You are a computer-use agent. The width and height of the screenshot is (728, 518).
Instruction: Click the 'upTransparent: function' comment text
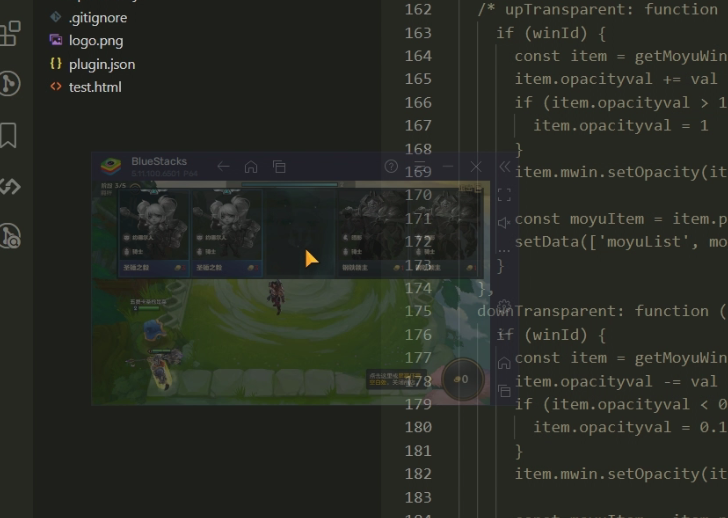(x=611, y=9)
